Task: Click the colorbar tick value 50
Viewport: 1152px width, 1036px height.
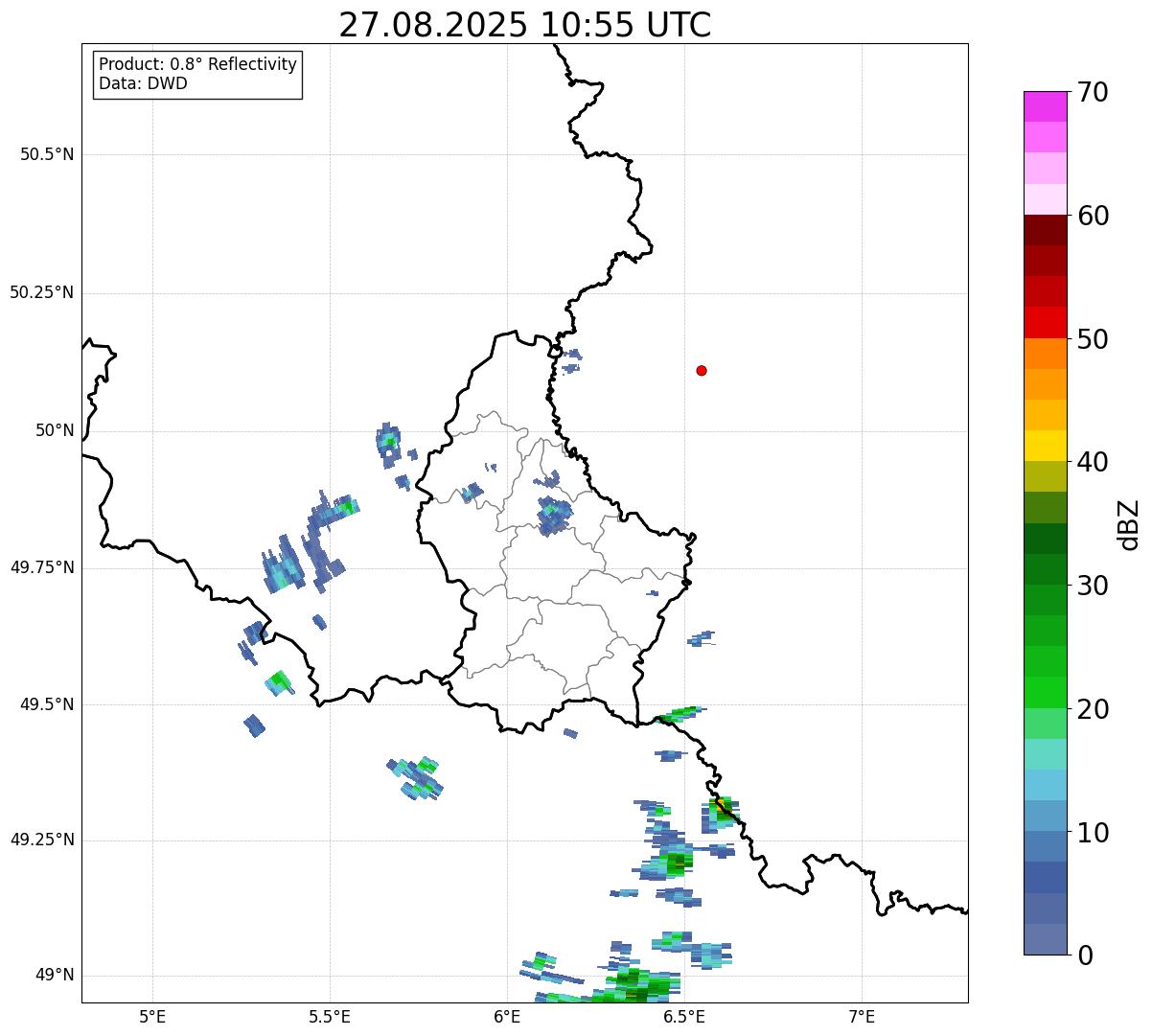Action: [x=1093, y=339]
